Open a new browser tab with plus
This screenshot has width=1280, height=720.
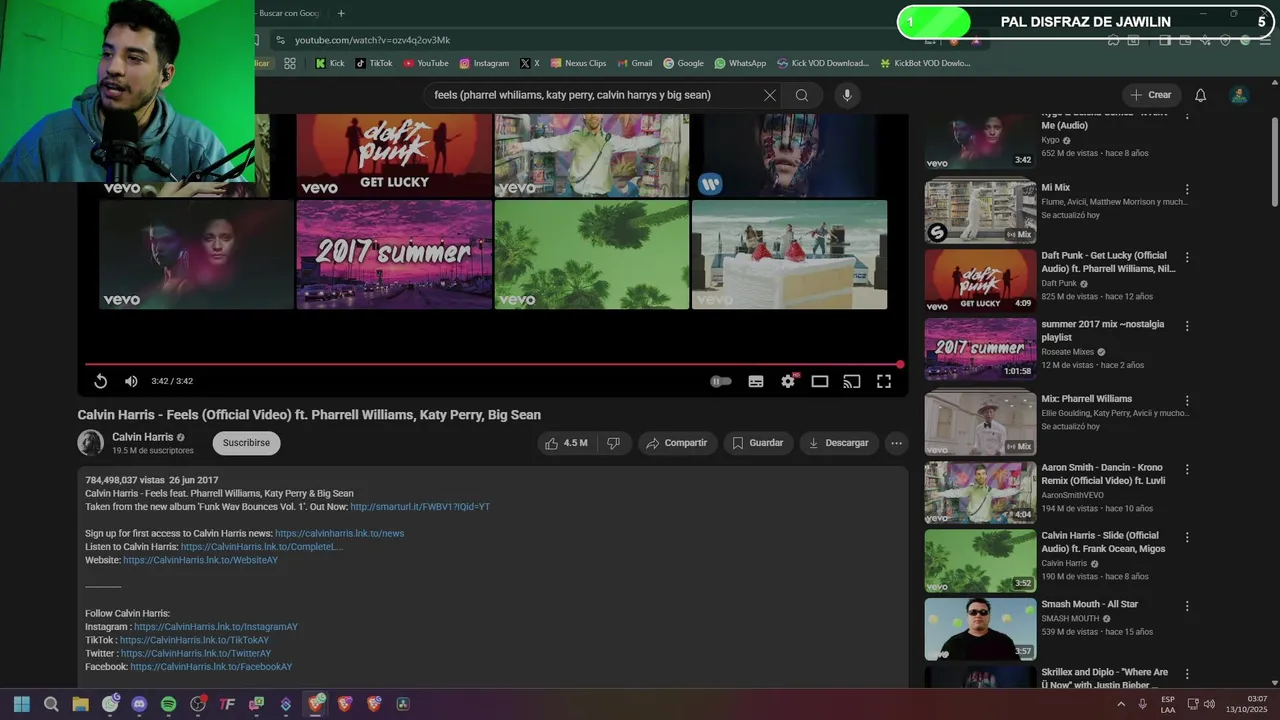(341, 13)
